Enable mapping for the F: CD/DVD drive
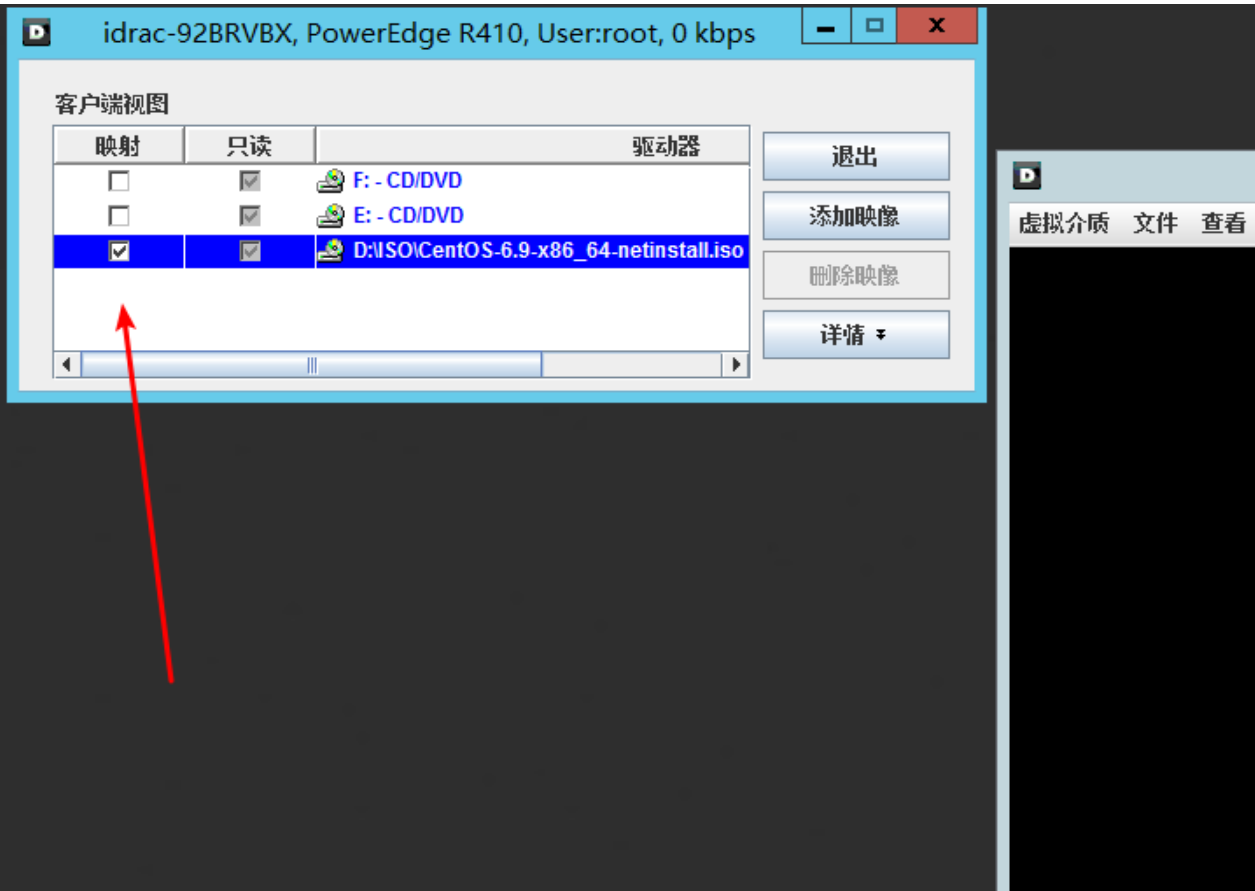Image resolution: width=1255 pixels, height=891 pixels. [x=119, y=182]
